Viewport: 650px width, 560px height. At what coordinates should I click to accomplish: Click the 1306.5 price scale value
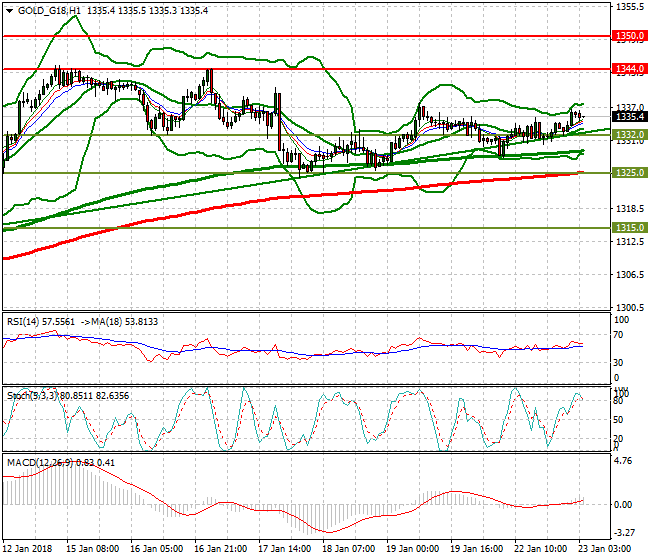pos(630,274)
